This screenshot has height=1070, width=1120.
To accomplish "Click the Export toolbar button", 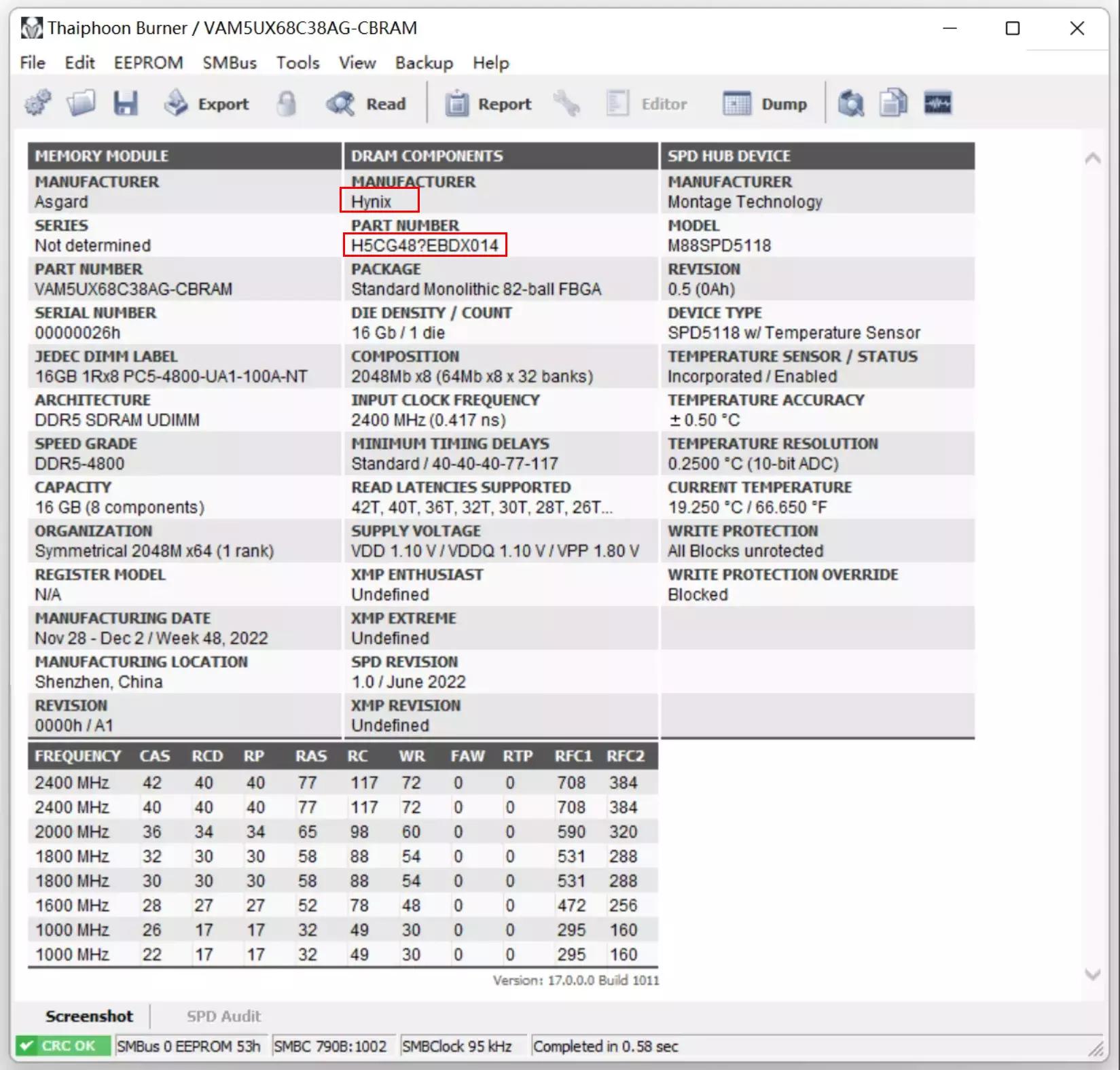I will pyautogui.click(x=207, y=104).
